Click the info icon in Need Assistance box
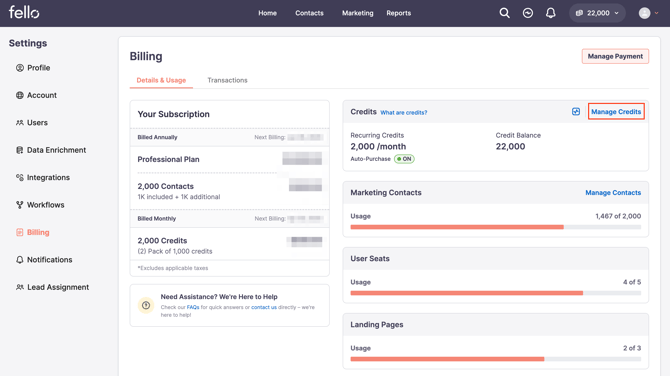 (146, 305)
